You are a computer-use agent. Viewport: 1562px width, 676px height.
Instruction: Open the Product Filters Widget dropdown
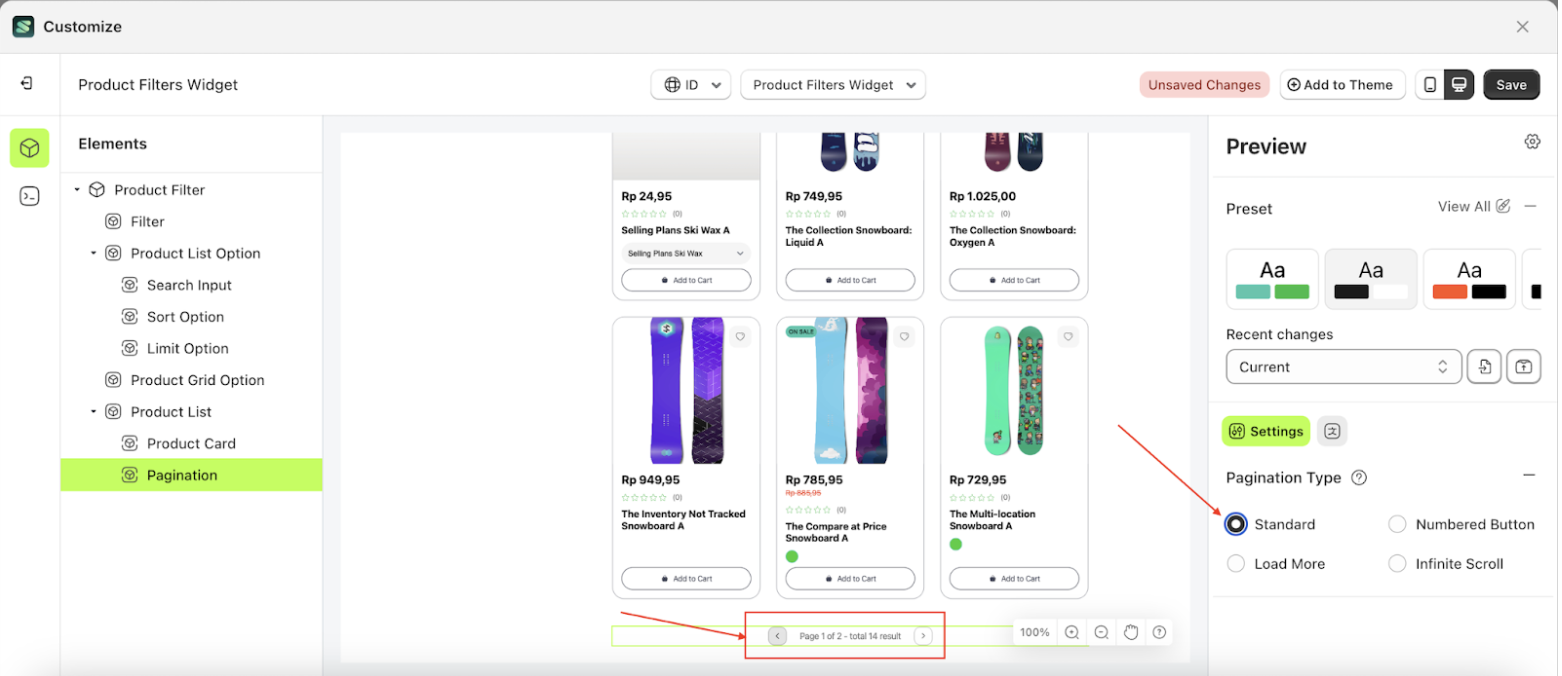pos(832,85)
